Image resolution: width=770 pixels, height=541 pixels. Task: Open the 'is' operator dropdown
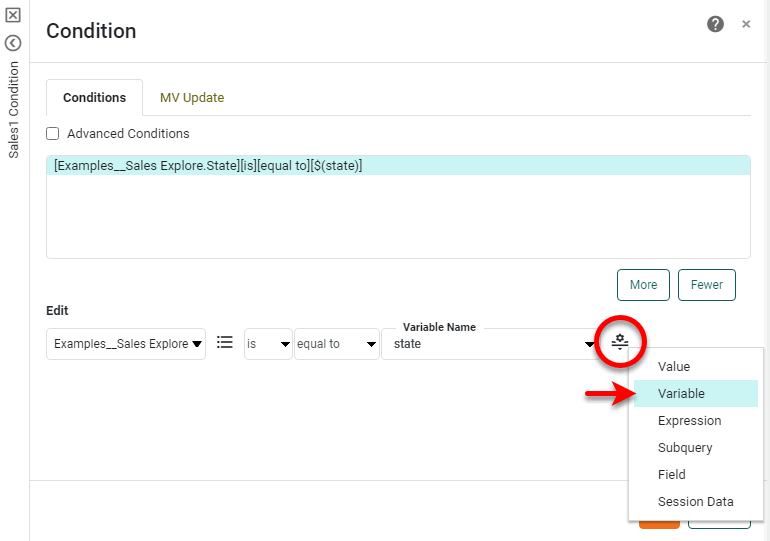tap(268, 344)
